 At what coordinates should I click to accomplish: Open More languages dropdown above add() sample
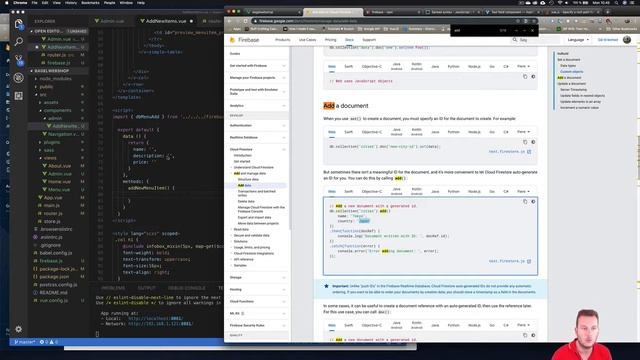pos(523,191)
